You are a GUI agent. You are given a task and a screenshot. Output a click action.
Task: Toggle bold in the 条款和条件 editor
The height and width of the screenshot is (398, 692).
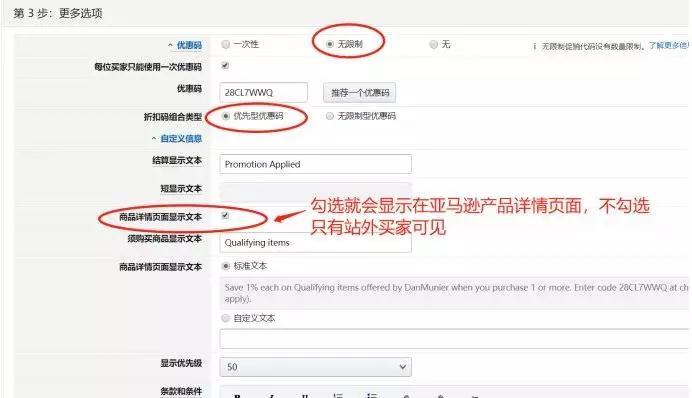237,395
